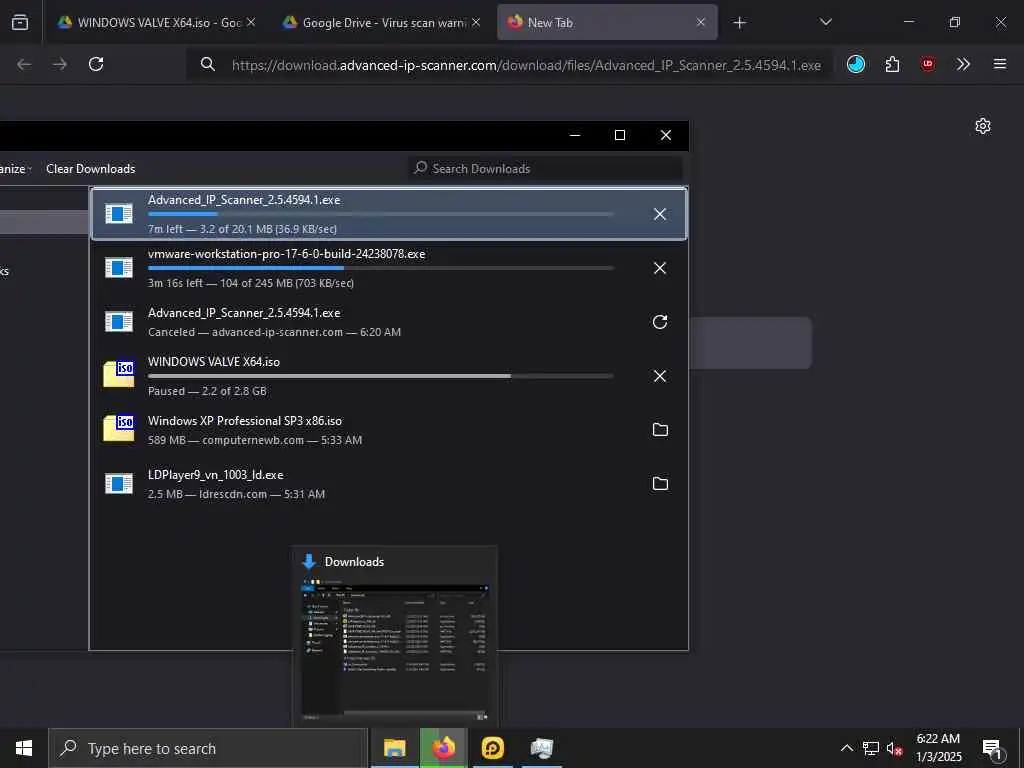Screen dimensions: 1024x768
Task: Open the Windows Start menu
Action: (24, 748)
